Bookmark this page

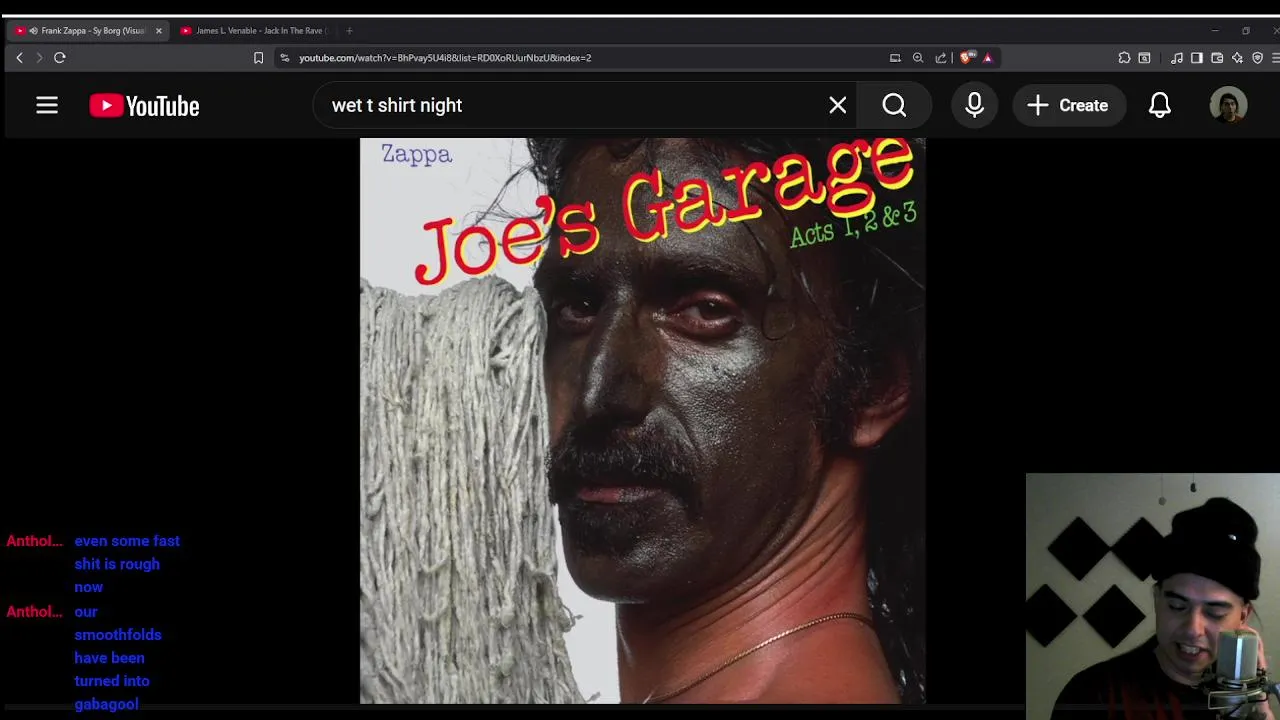click(258, 58)
